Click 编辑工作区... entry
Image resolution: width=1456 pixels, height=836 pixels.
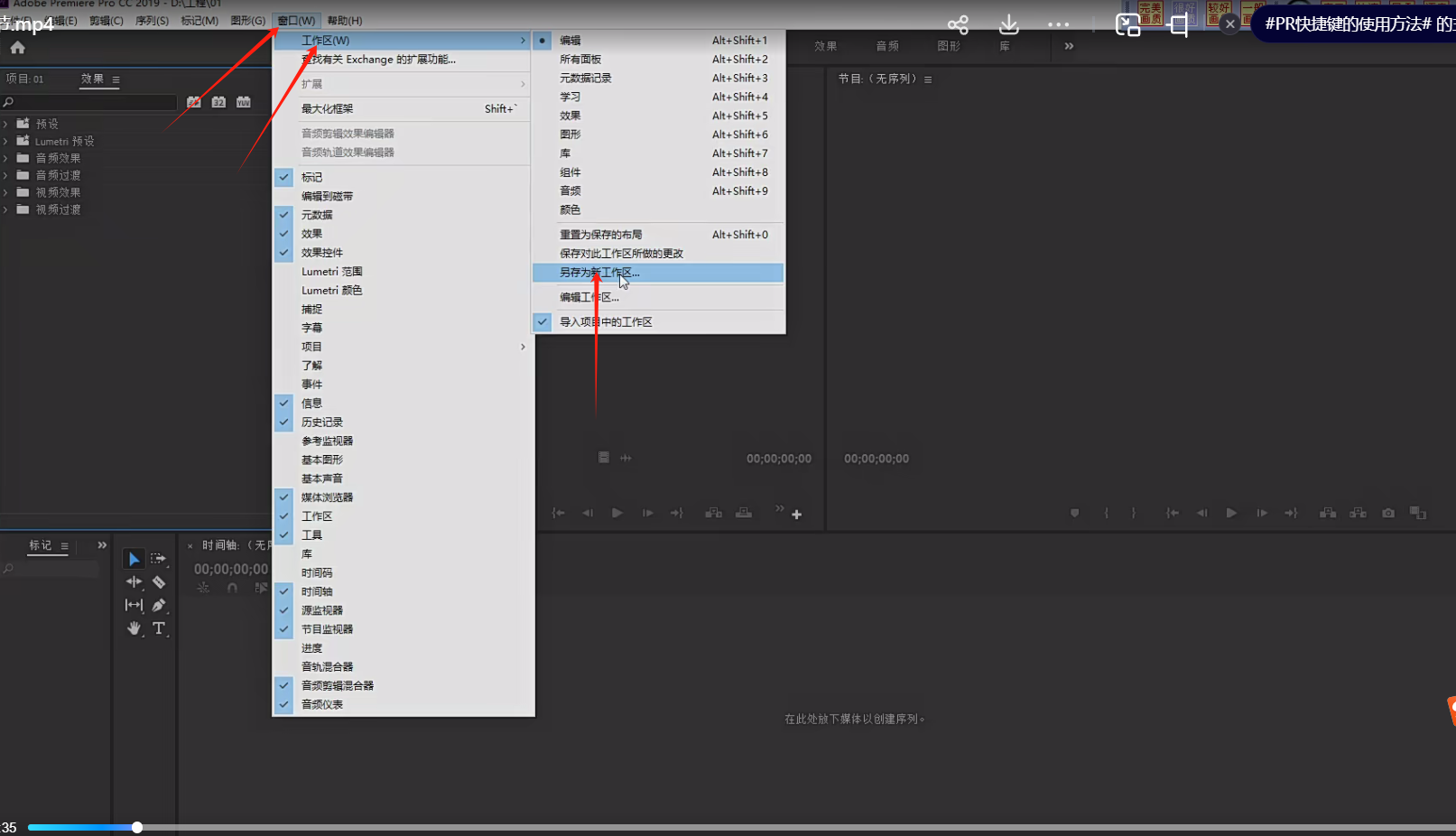pos(589,297)
